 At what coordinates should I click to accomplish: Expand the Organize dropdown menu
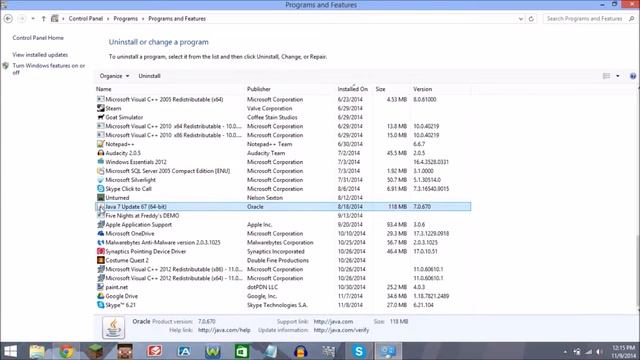[x=114, y=76]
